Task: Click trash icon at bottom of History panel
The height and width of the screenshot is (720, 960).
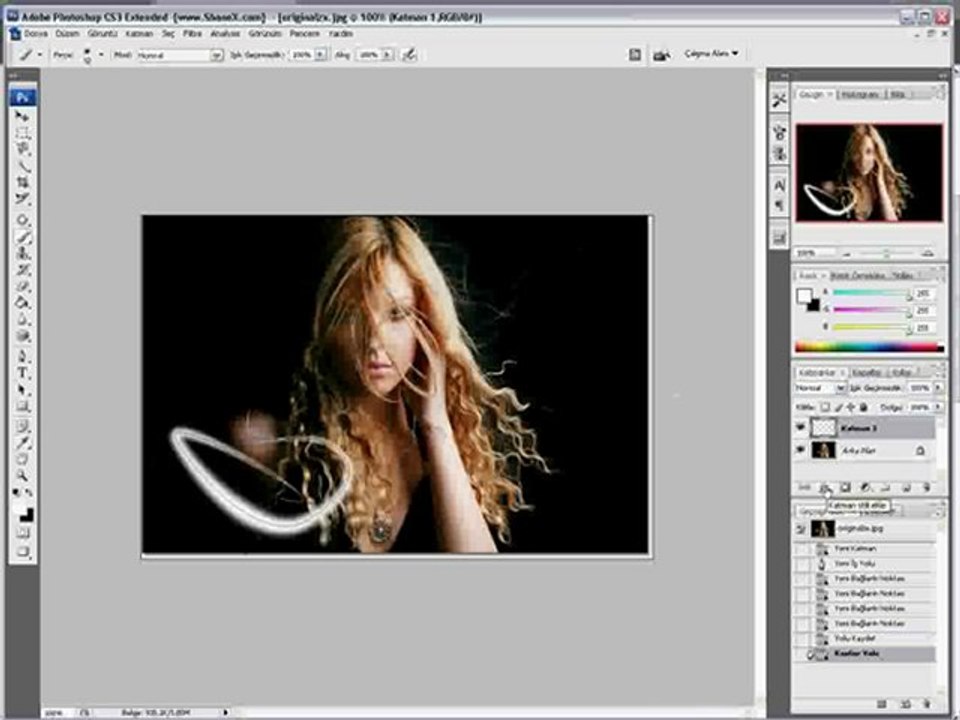Action: (926, 705)
